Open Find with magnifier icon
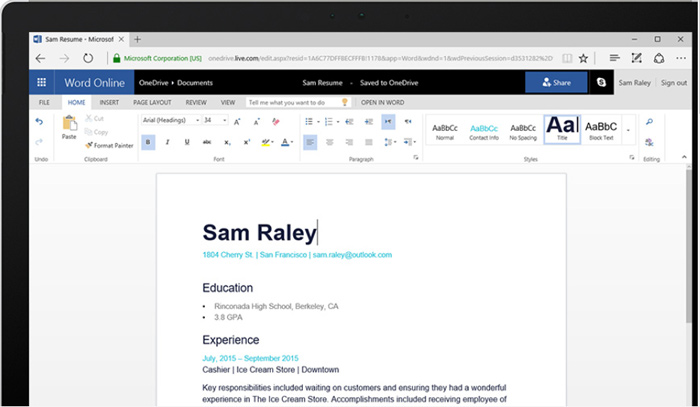The width and height of the screenshot is (700, 407). [650, 121]
